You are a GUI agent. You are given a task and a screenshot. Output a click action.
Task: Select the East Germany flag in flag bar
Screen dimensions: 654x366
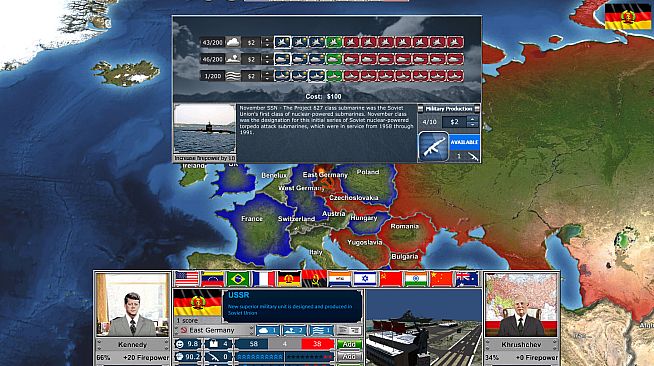tap(289, 279)
